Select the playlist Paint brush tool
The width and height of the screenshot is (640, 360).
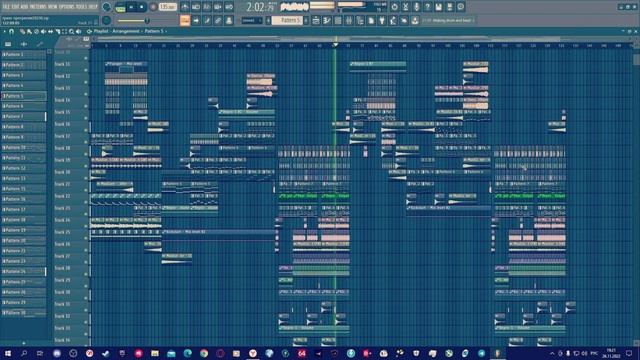29,31
